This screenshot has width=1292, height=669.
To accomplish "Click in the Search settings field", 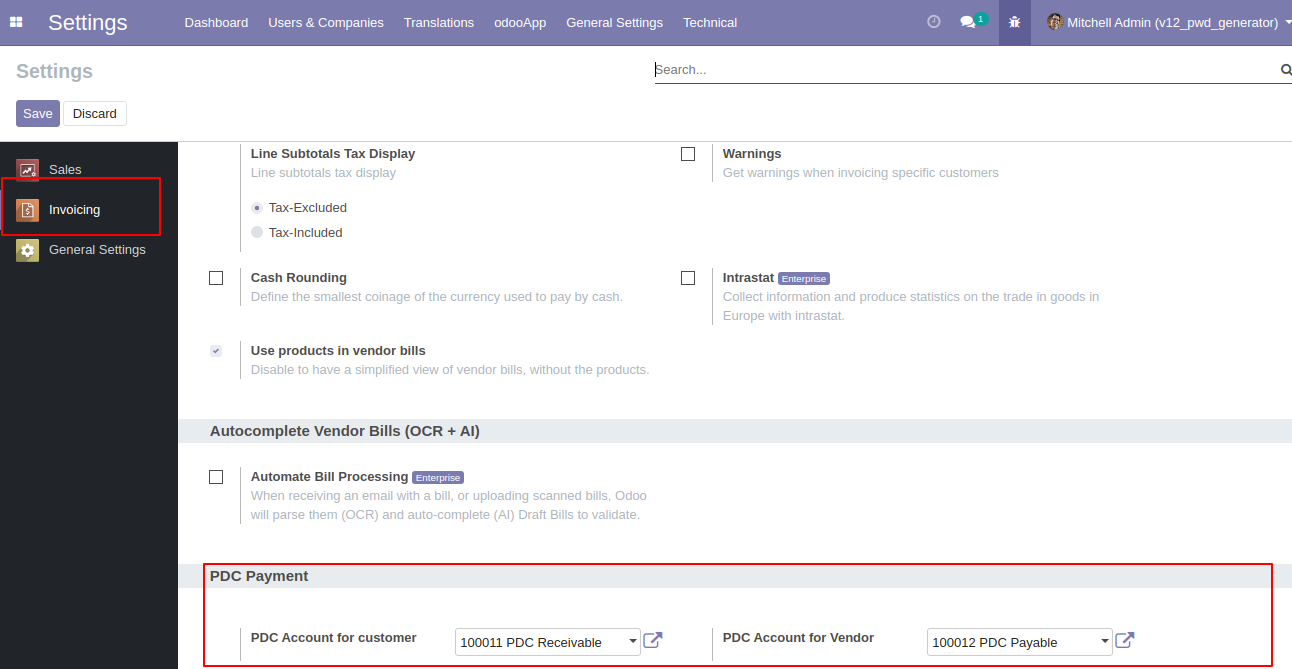I will pyautogui.click(x=965, y=70).
